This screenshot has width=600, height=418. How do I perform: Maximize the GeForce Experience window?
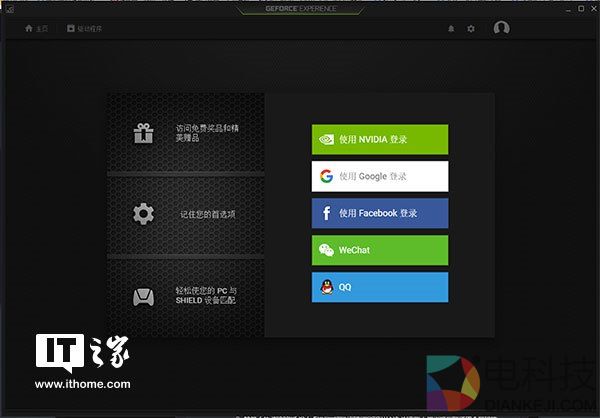pyautogui.click(x=581, y=8)
